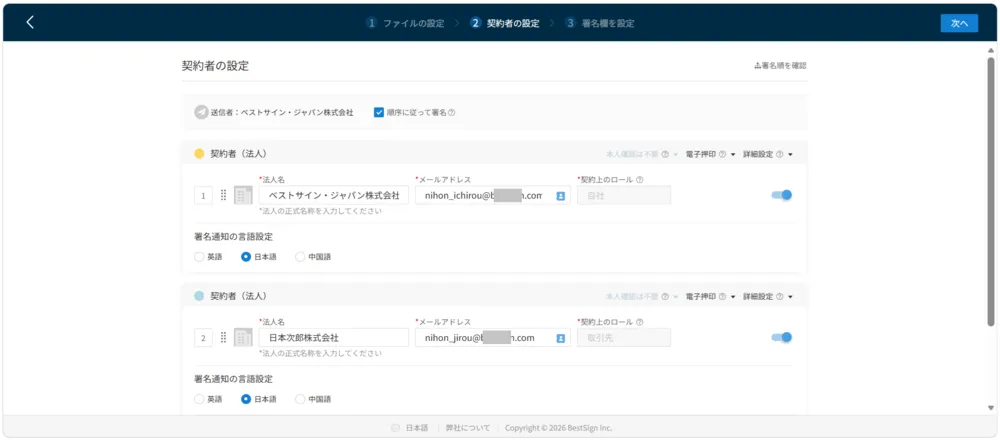Expand 詳細設定 for second contractor
The width and height of the screenshot is (1000, 440).
[x=768, y=297]
